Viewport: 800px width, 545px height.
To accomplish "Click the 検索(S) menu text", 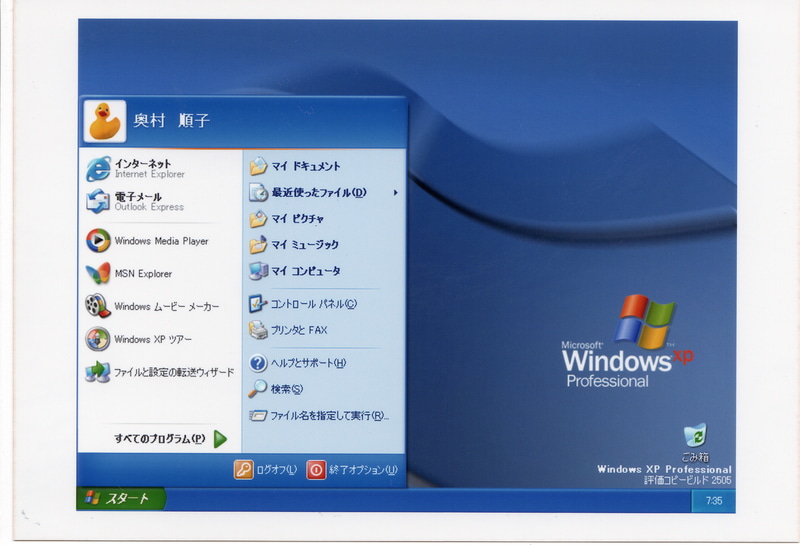I will [287, 389].
